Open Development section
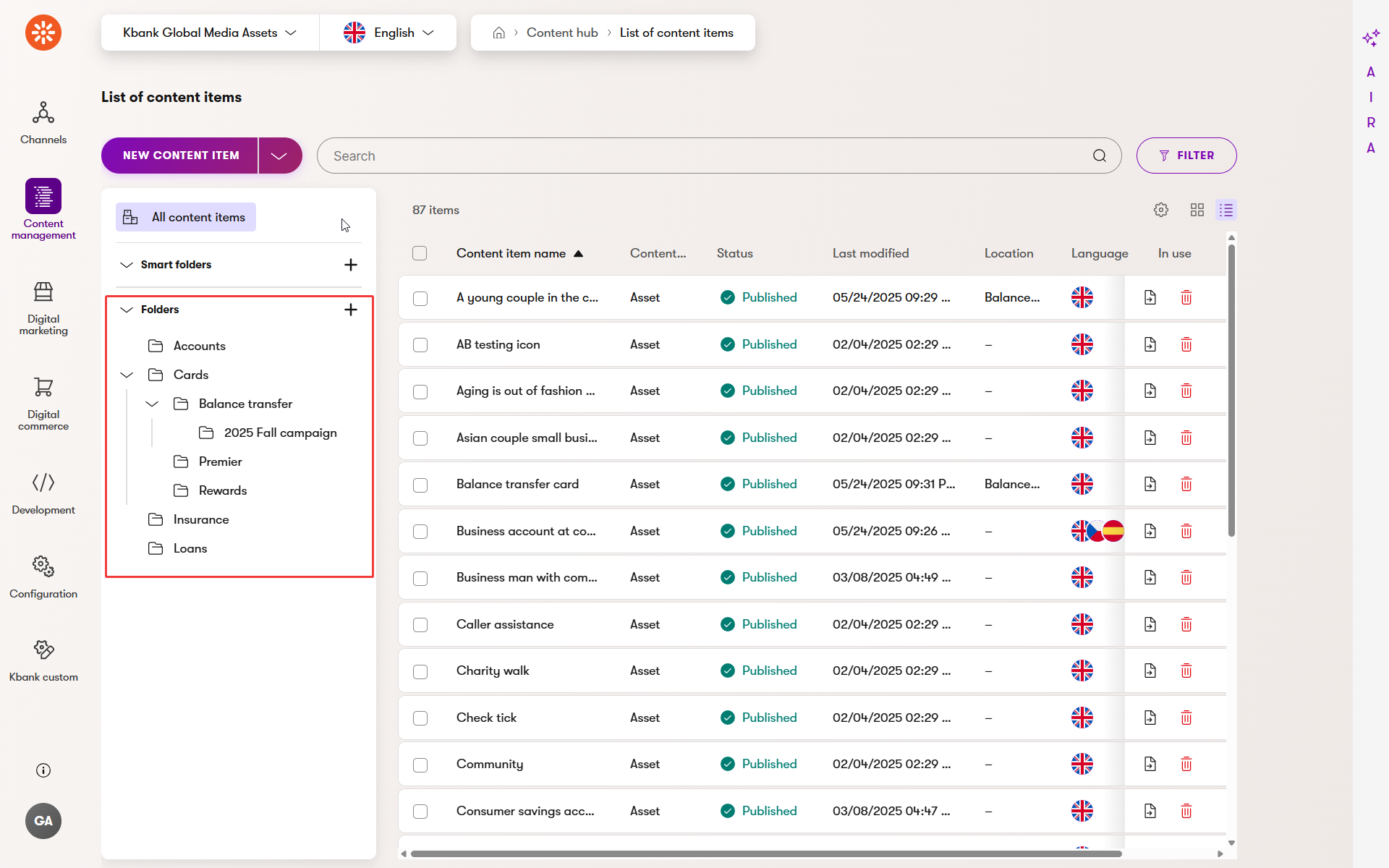The width and height of the screenshot is (1389, 868). coord(43,494)
